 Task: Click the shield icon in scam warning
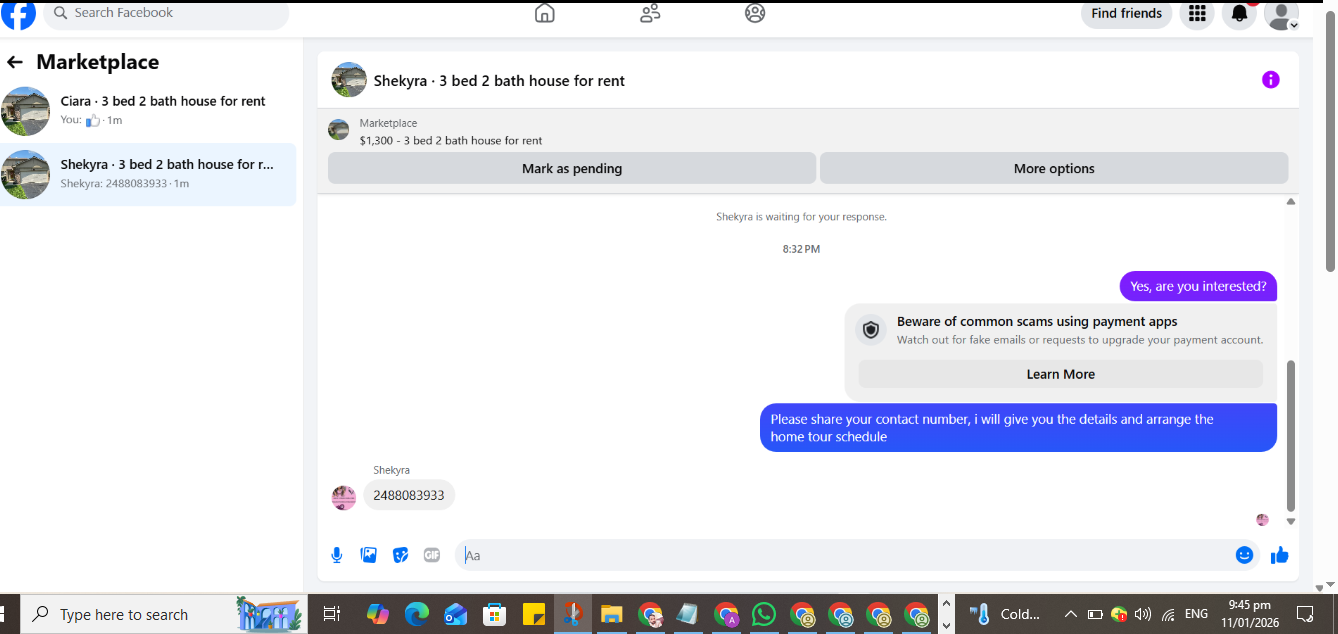pyautogui.click(x=871, y=330)
